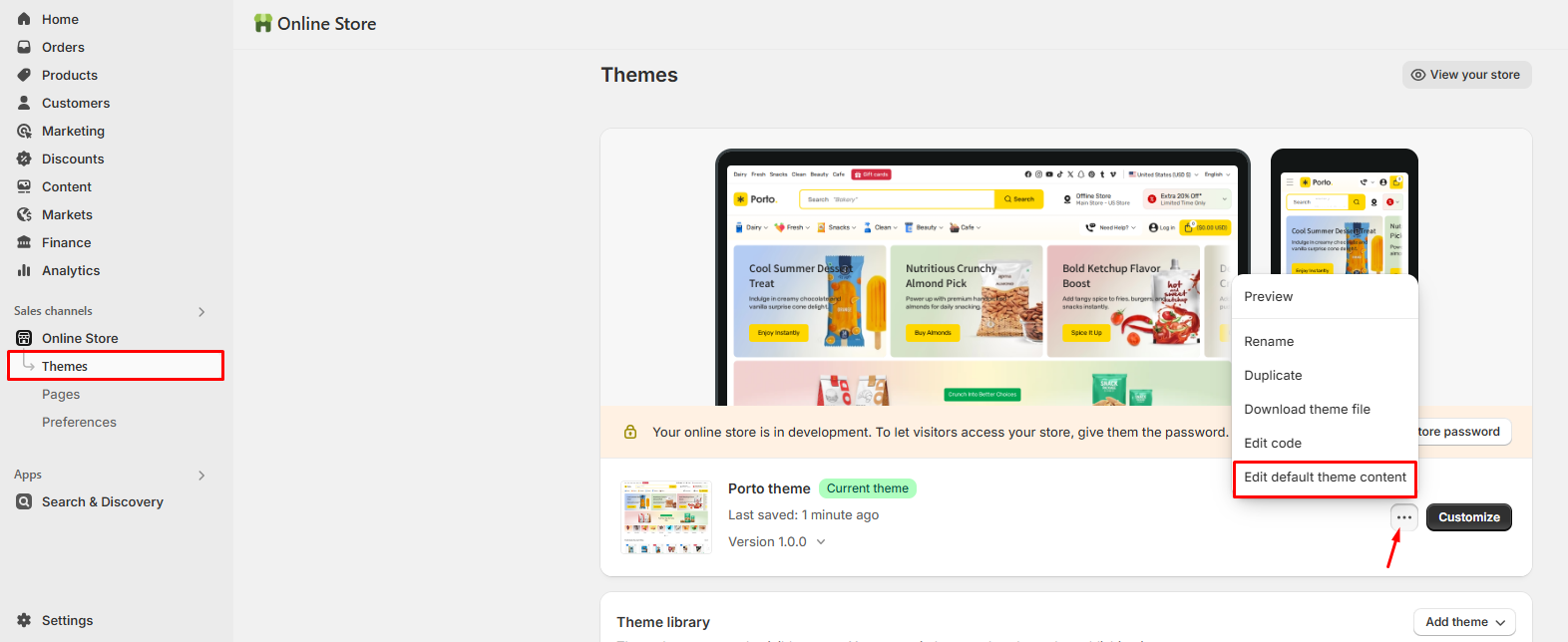Click the Home icon in sidebar

24,19
